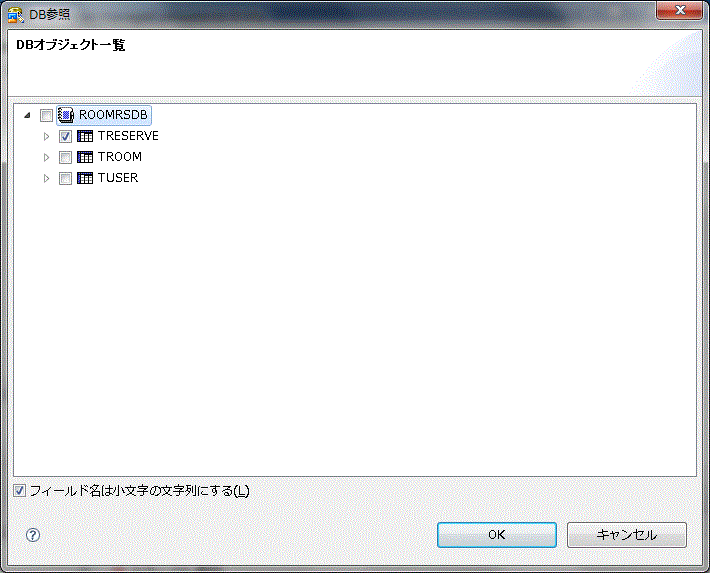Click the ROOMRSDB database icon

66,115
